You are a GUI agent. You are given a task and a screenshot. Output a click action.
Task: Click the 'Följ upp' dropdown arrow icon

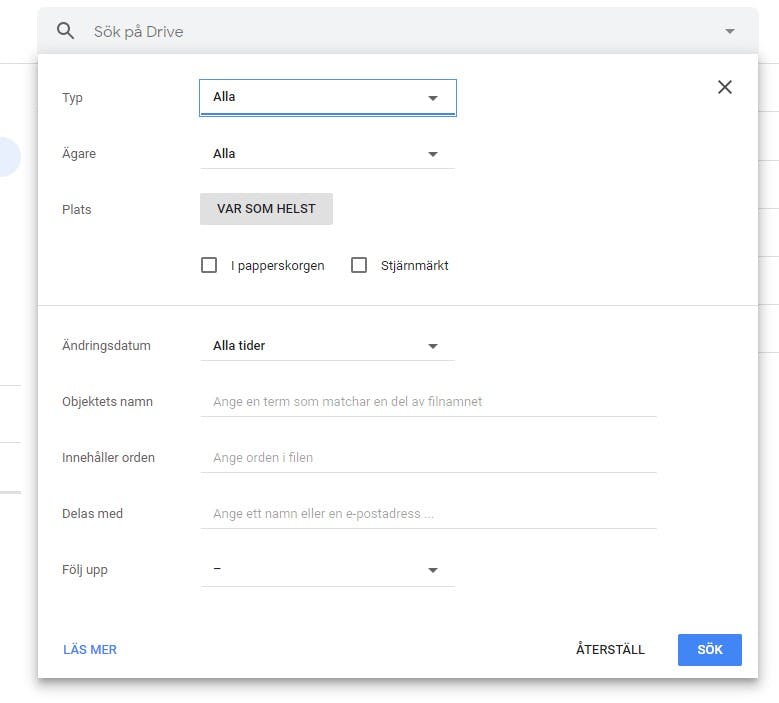433,570
